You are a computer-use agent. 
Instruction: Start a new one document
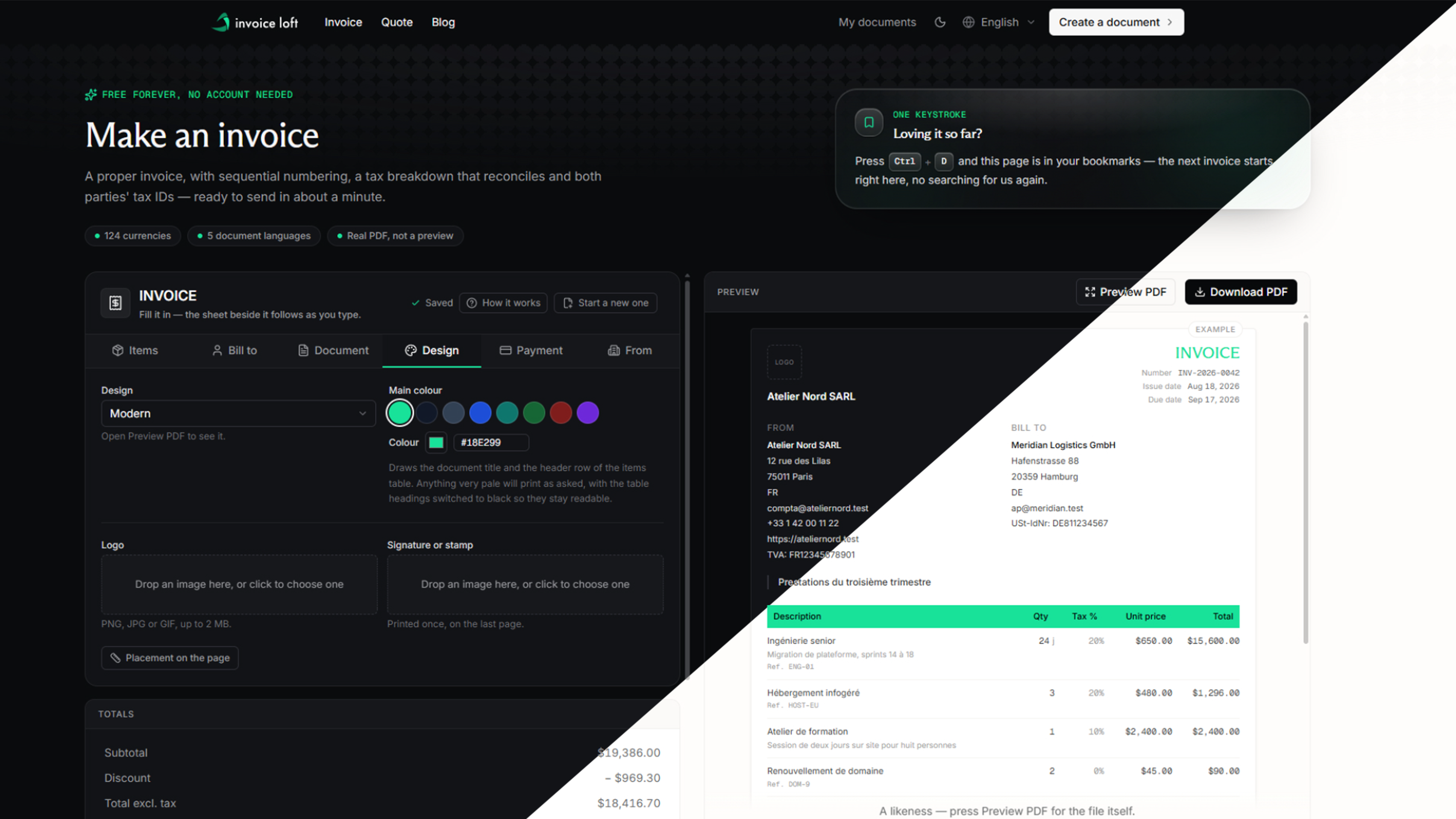605,303
